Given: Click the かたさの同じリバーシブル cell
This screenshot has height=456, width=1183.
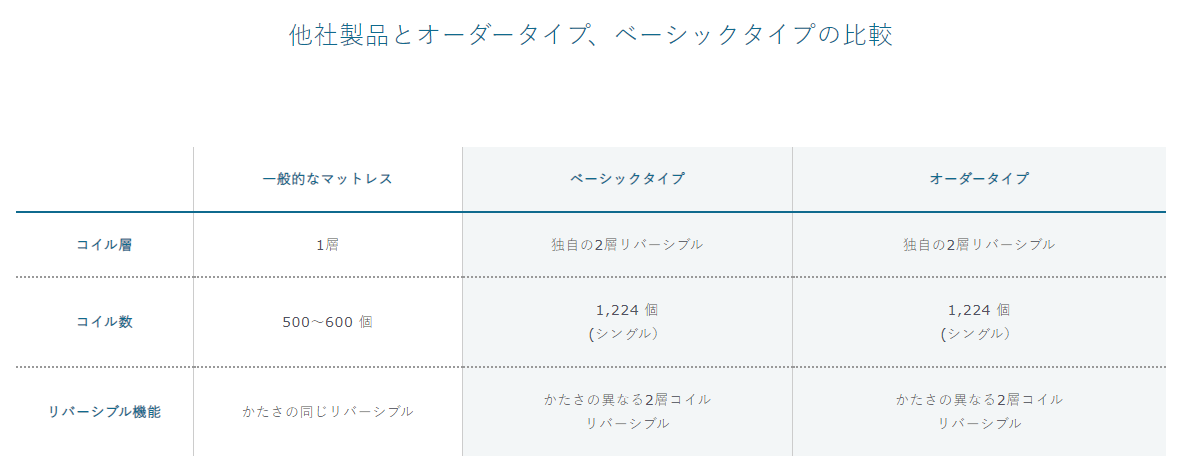Looking at the screenshot, I should pos(327,411).
